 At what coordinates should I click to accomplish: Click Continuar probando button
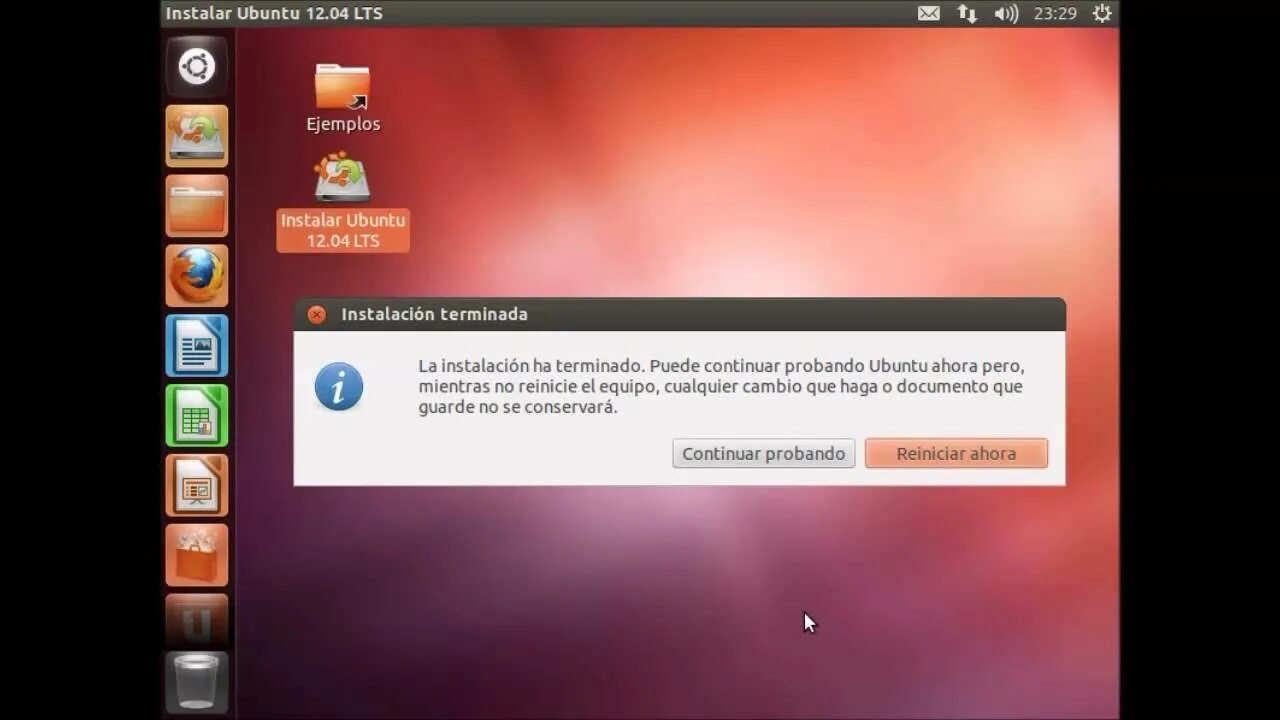pos(764,453)
